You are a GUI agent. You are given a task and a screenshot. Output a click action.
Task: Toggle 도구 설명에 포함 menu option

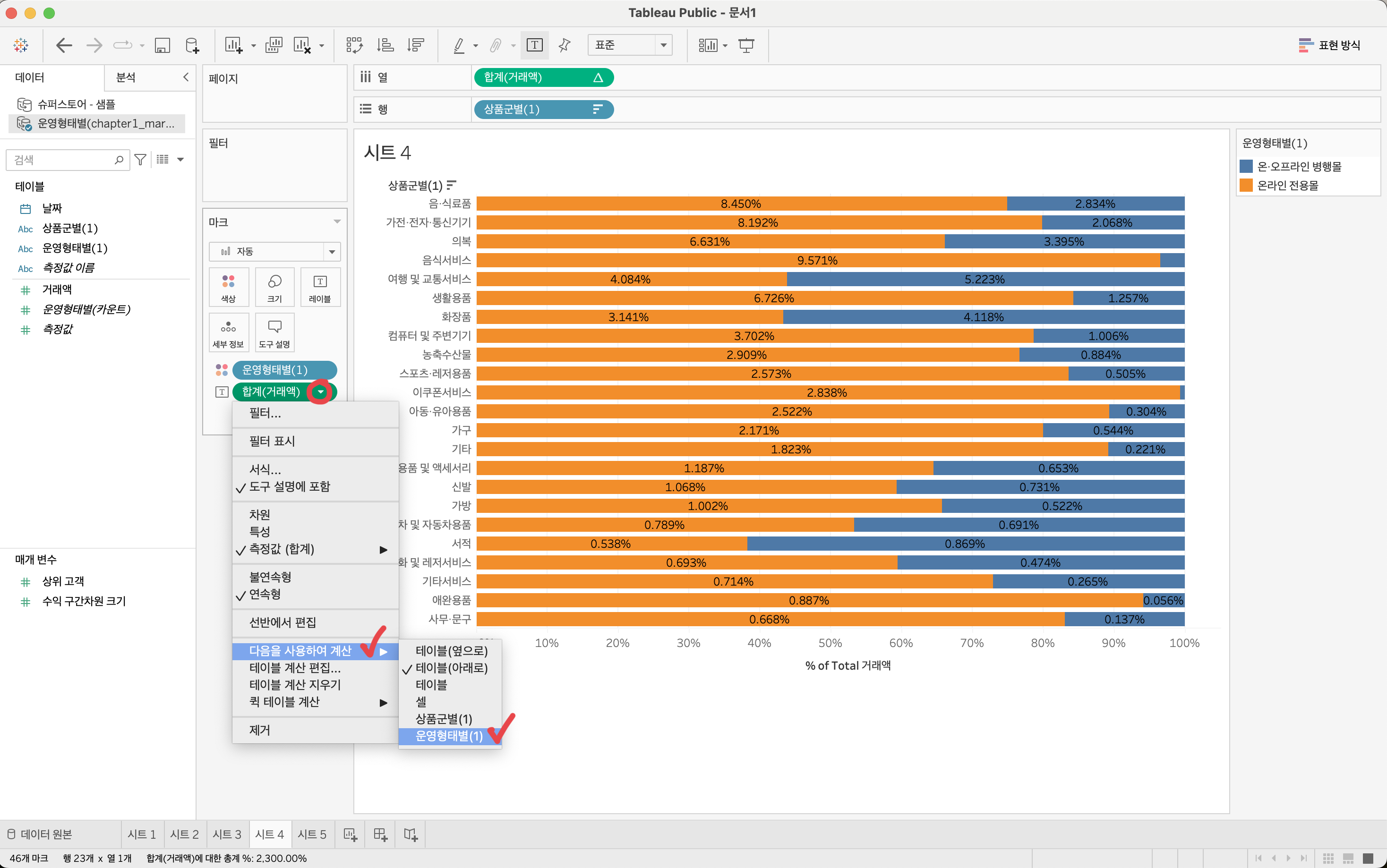pyautogui.click(x=289, y=487)
